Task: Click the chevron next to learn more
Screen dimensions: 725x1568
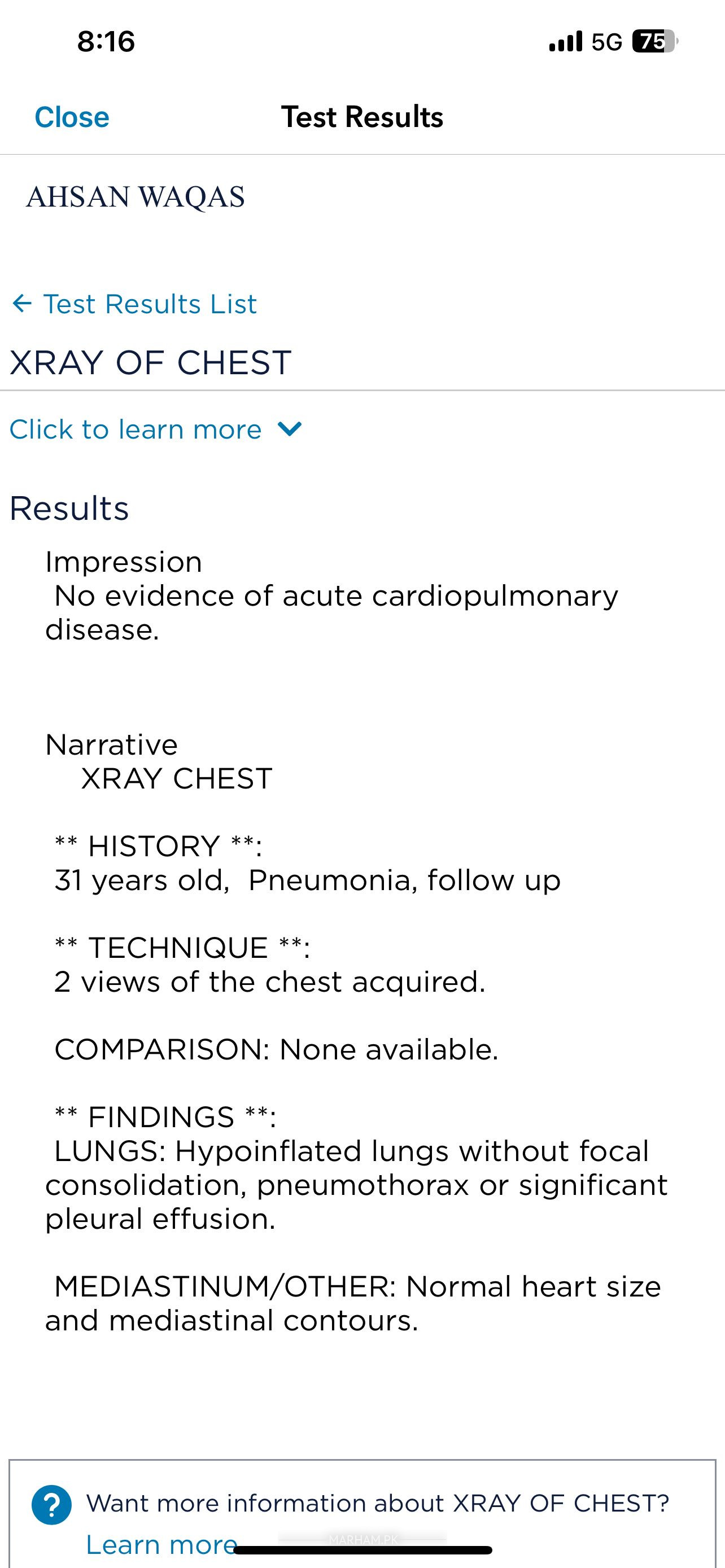Action: click(290, 429)
